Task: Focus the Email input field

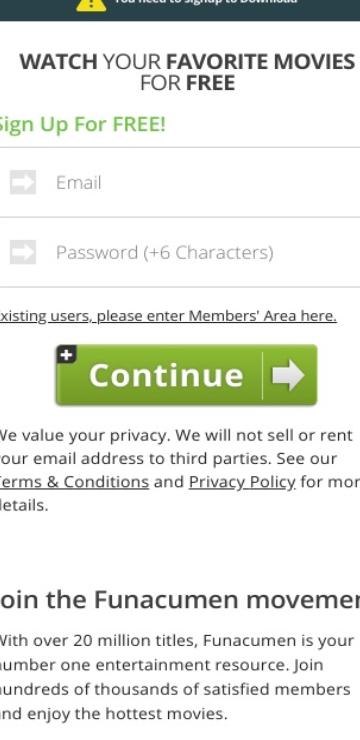Action: 180,182
